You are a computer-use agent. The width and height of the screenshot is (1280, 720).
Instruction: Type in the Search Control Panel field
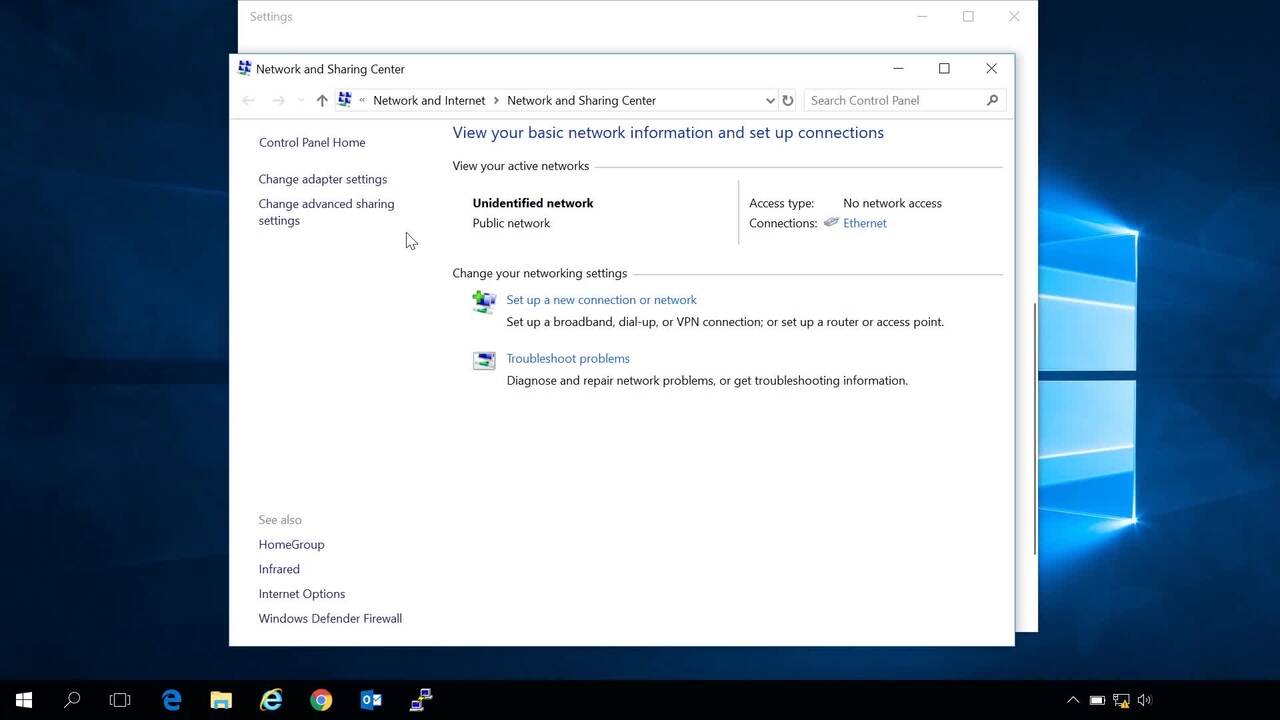click(x=893, y=100)
